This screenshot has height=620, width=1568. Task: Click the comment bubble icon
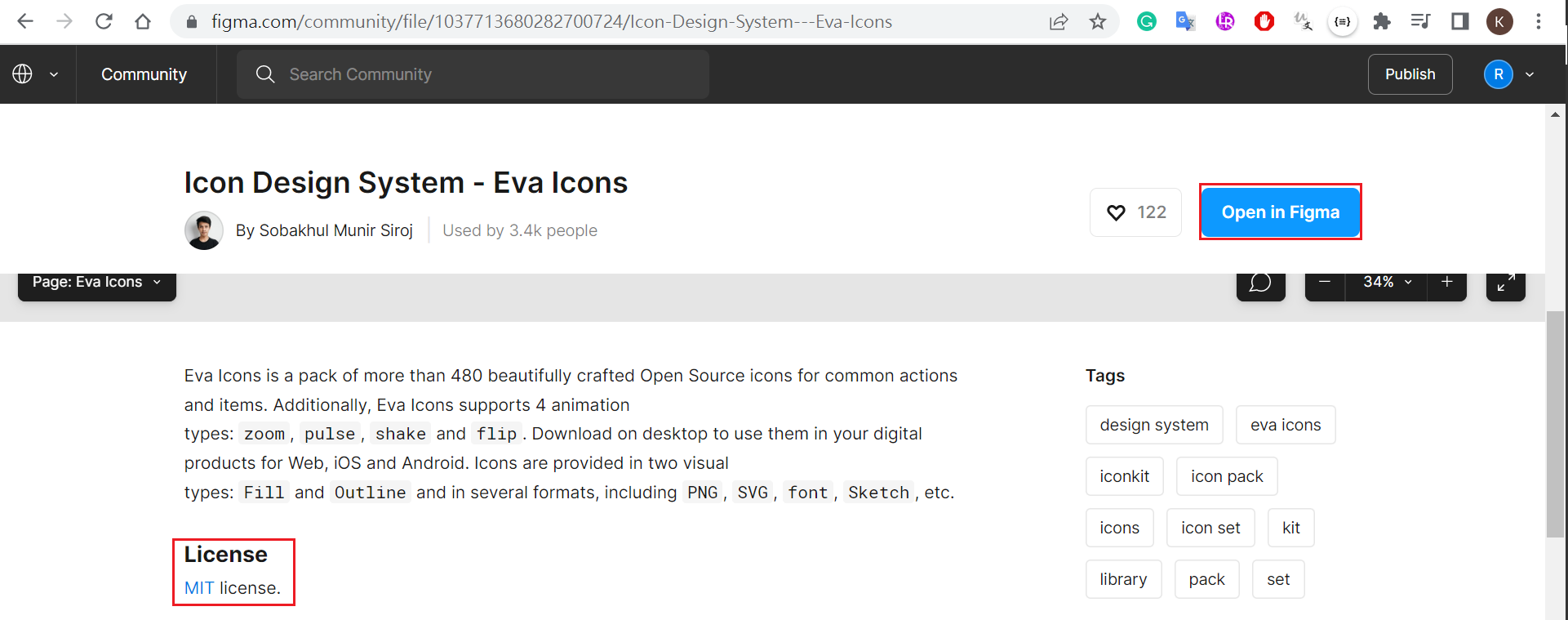1260,283
